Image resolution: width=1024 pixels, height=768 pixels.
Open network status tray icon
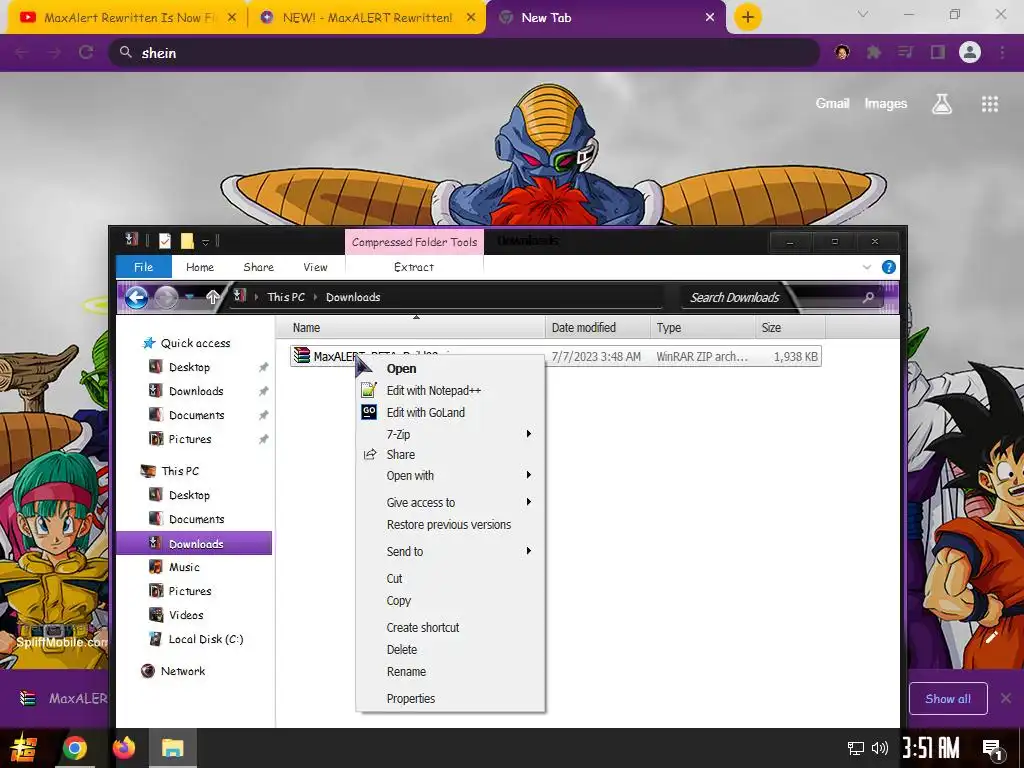click(x=856, y=748)
